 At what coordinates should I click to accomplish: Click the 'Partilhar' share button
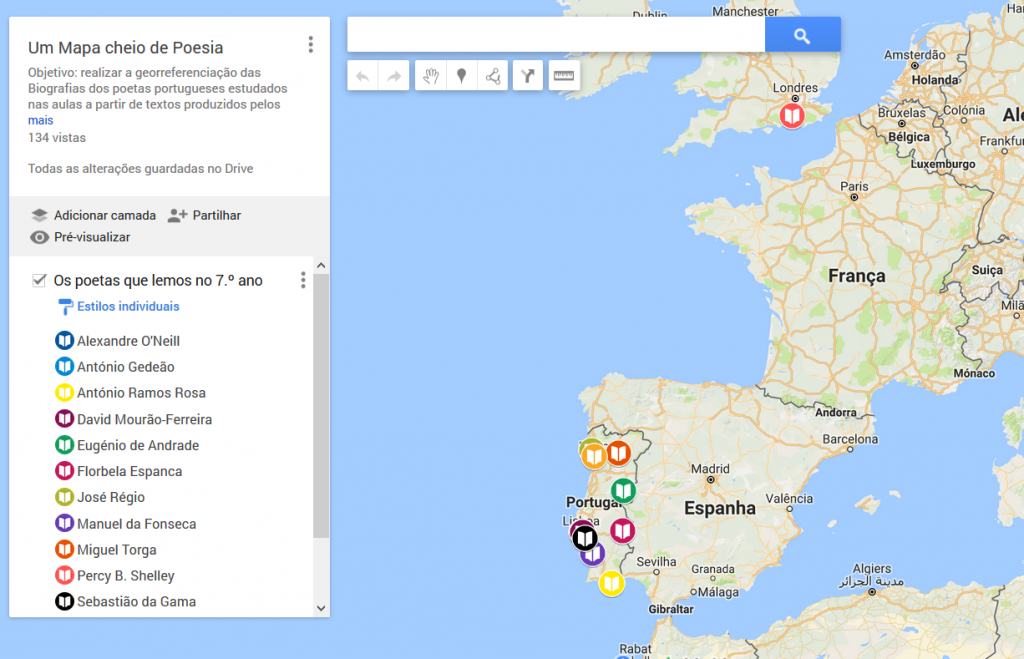205,215
